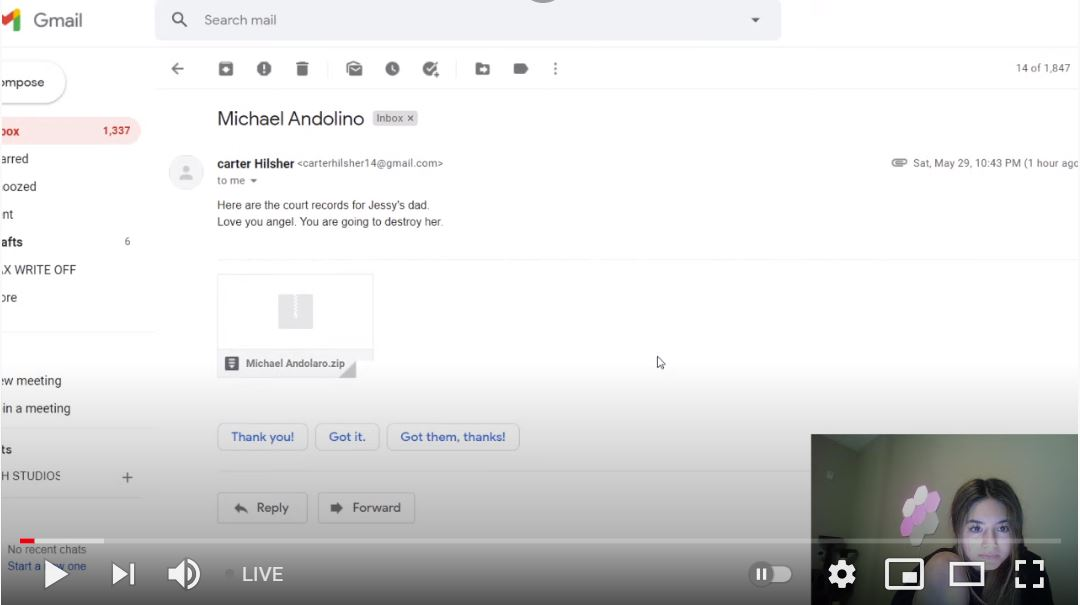Expand recipient details next to 'to me'
Image resolution: width=1080 pixels, height=605 pixels.
tap(253, 181)
